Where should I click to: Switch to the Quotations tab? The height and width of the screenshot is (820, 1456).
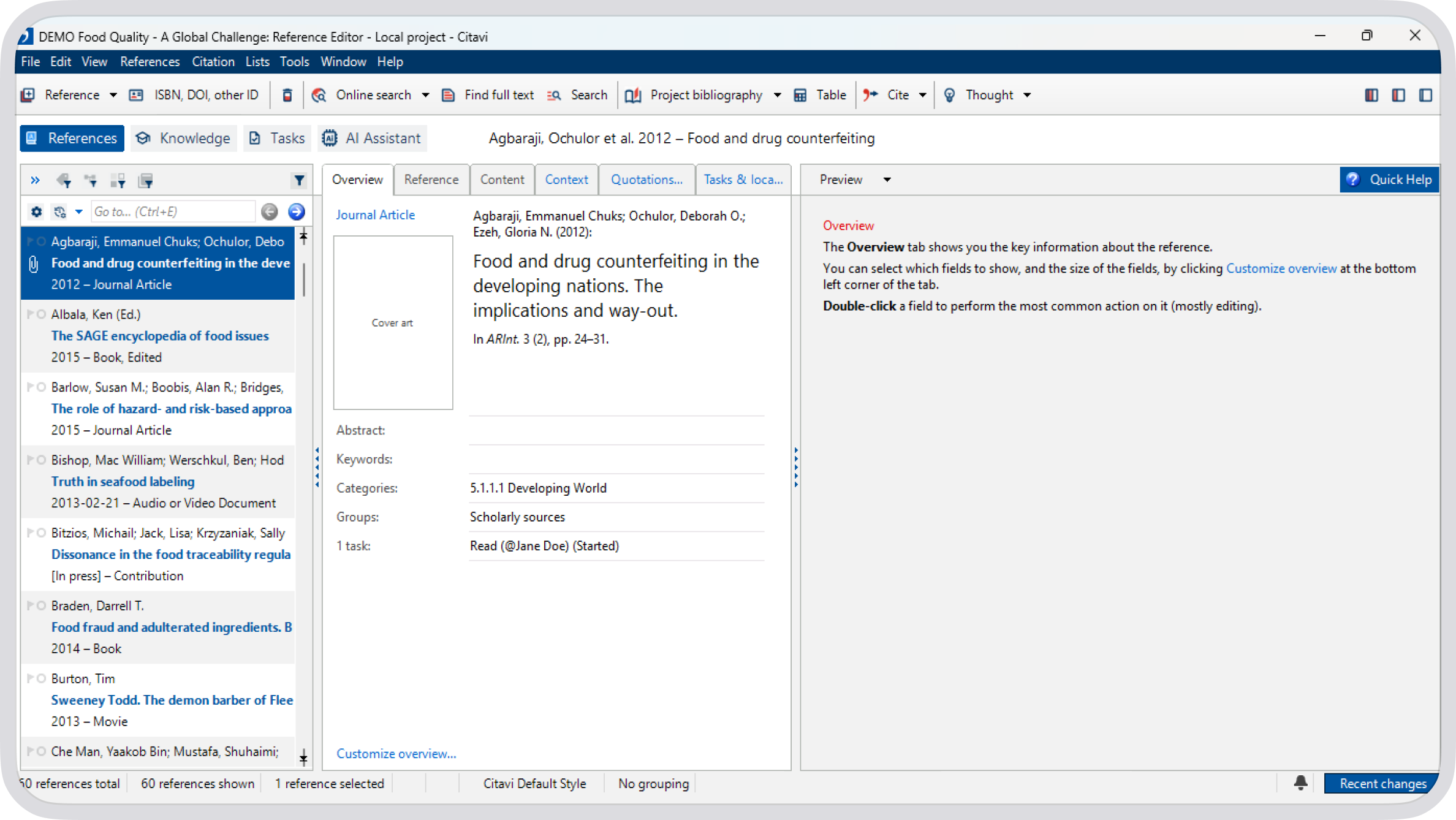pos(646,180)
